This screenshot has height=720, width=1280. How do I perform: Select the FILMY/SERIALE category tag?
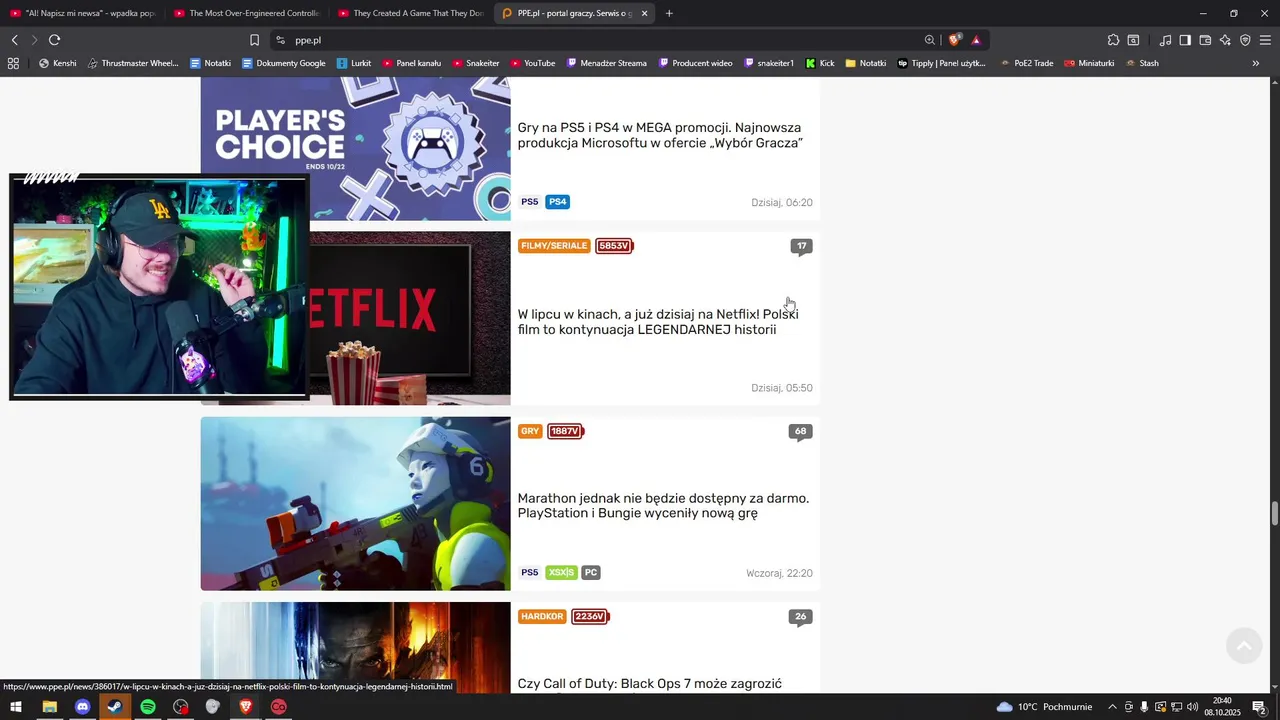click(554, 246)
